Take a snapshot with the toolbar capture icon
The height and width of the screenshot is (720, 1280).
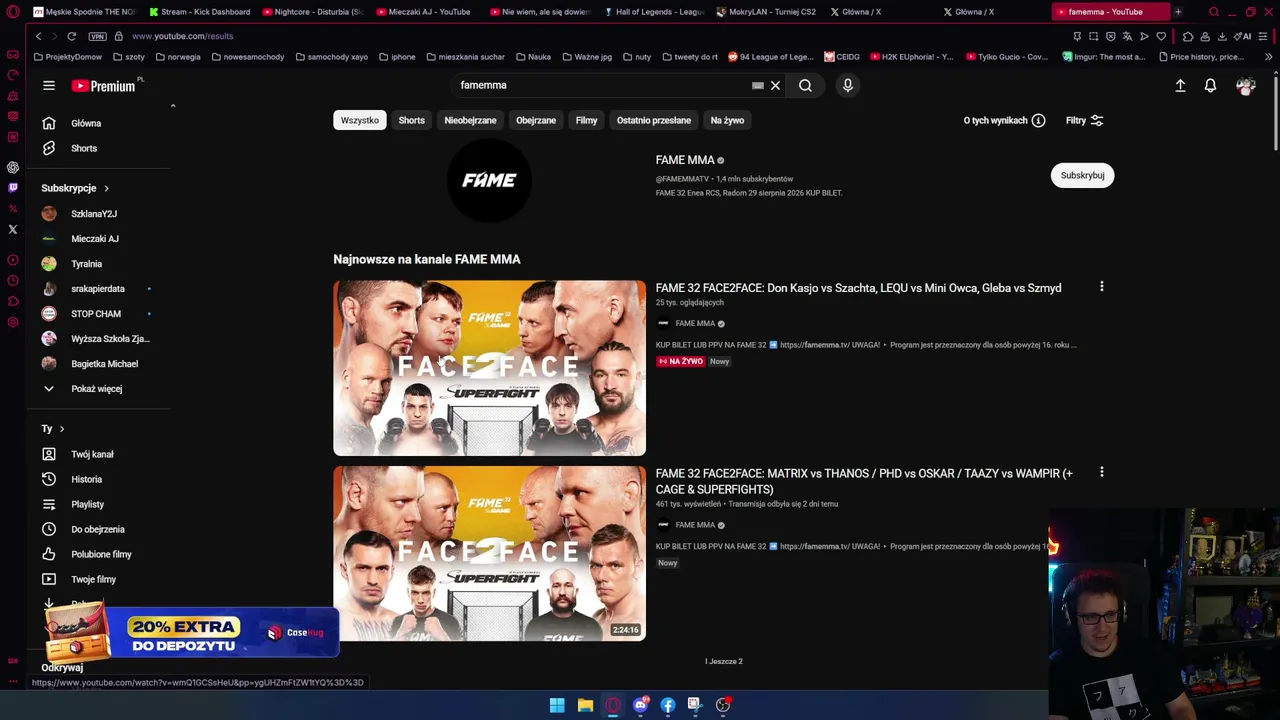[1093, 37]
